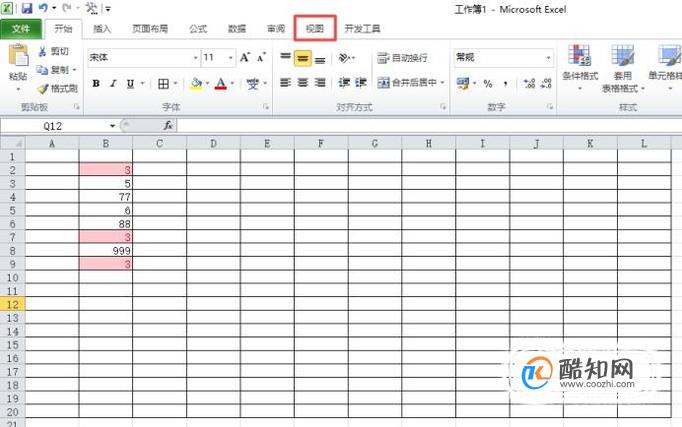Image resolution: width=682 pixels, height=427 pixels.
Task: Click the decrease decimal icon
Action: pos(546,83)
